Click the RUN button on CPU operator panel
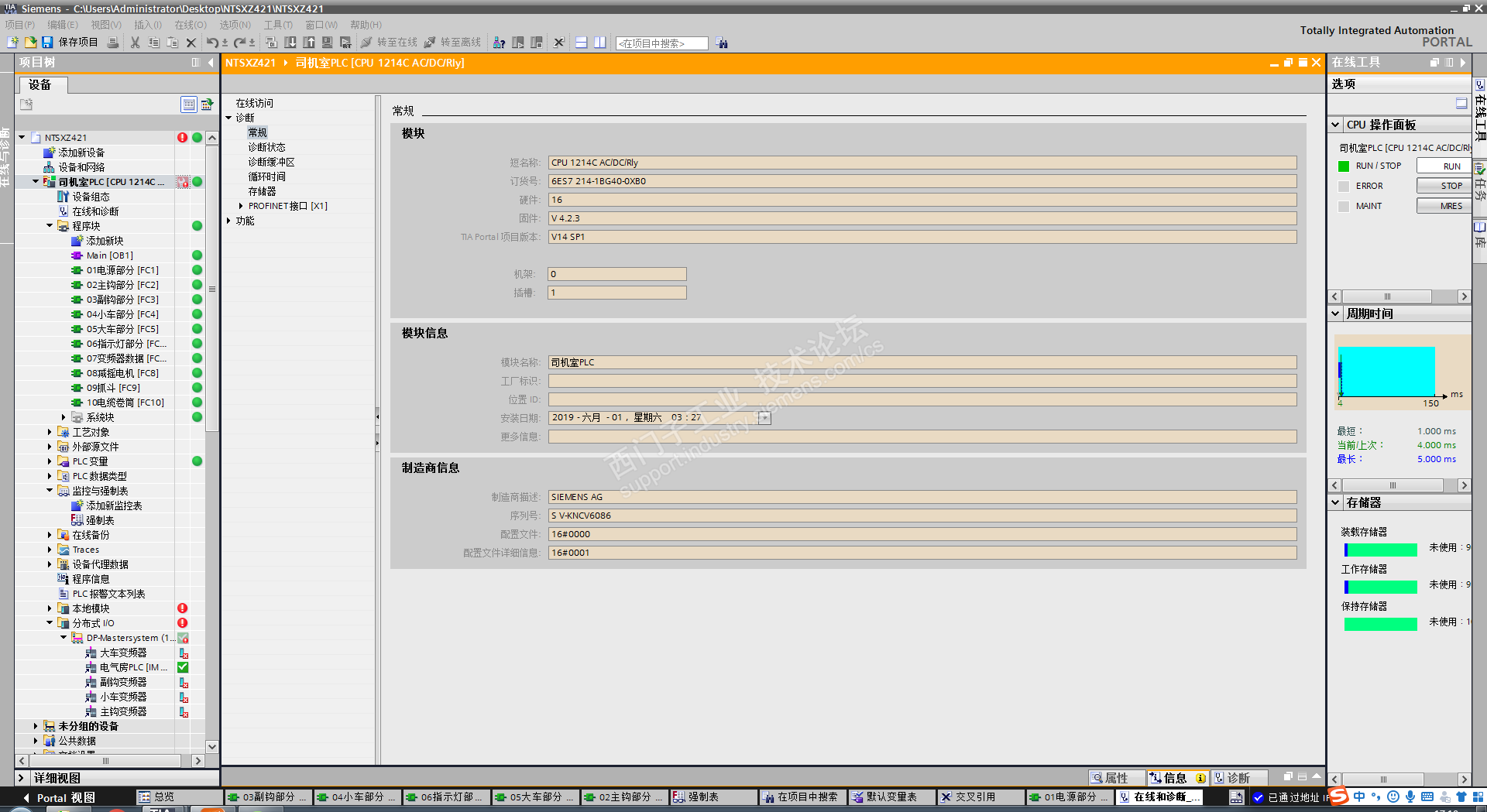 [x=1444, y=166]
